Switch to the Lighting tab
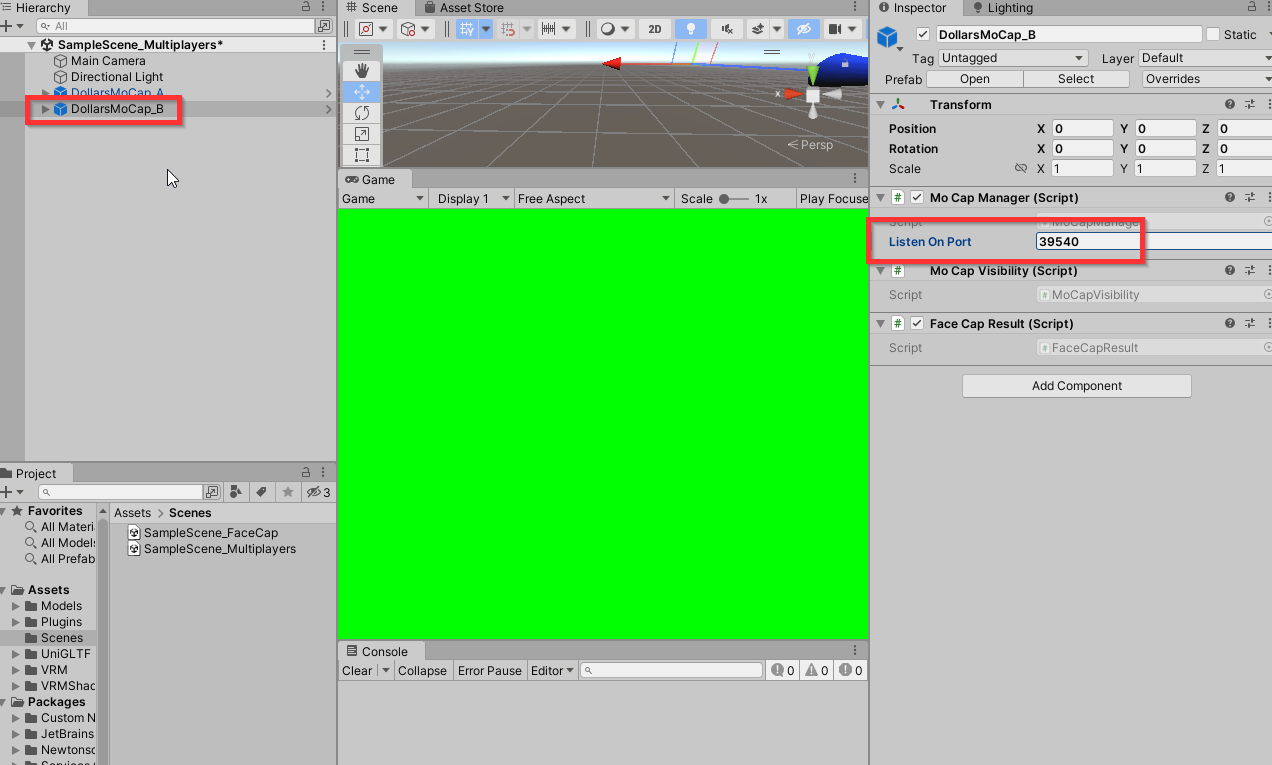Image resolution: width=1272 pixels, height=765 pixels. point(1009,8)
